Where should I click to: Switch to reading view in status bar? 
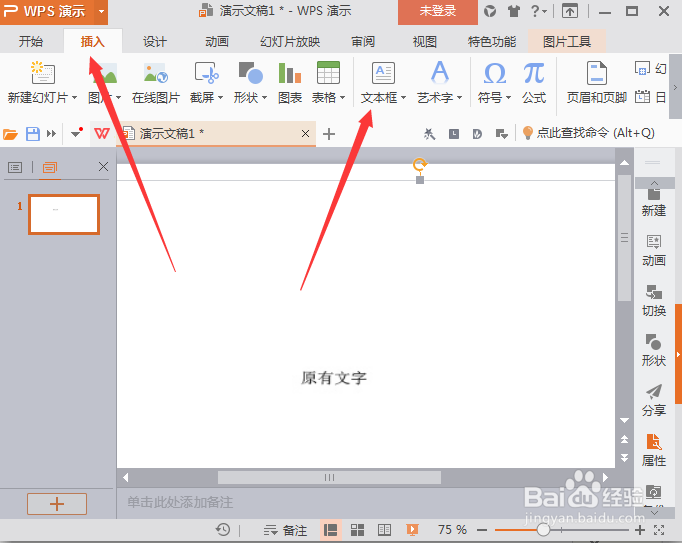(384, 530)
